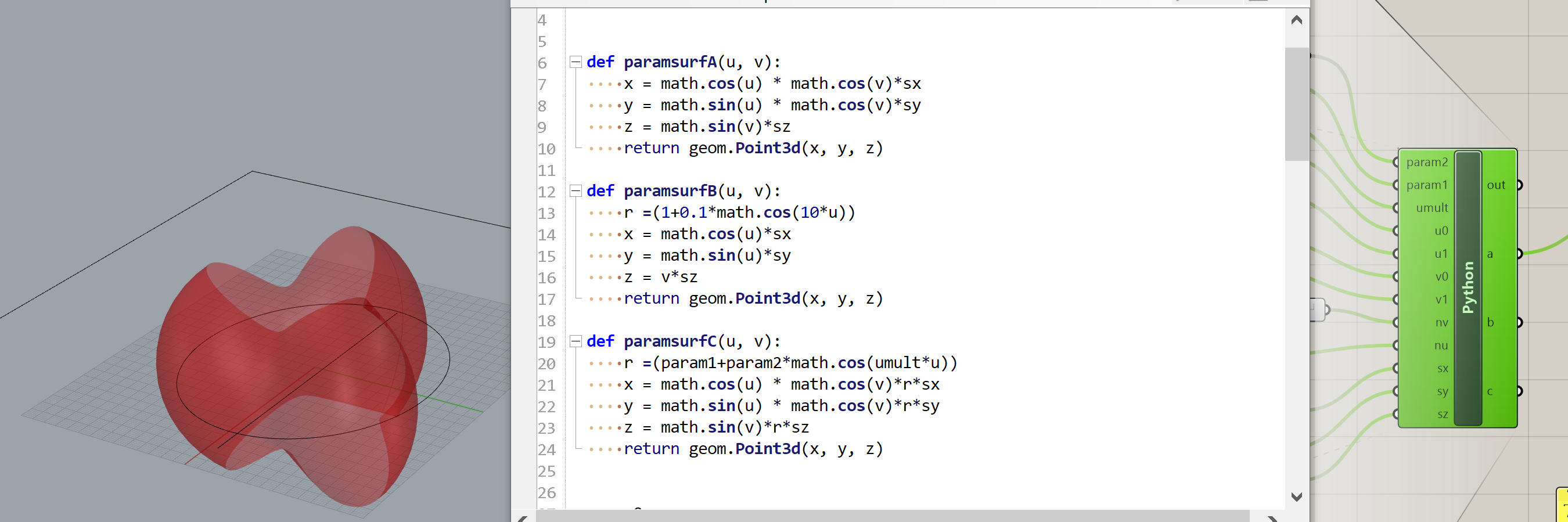Select the sy input on Python component

(x=1442, y=391)
